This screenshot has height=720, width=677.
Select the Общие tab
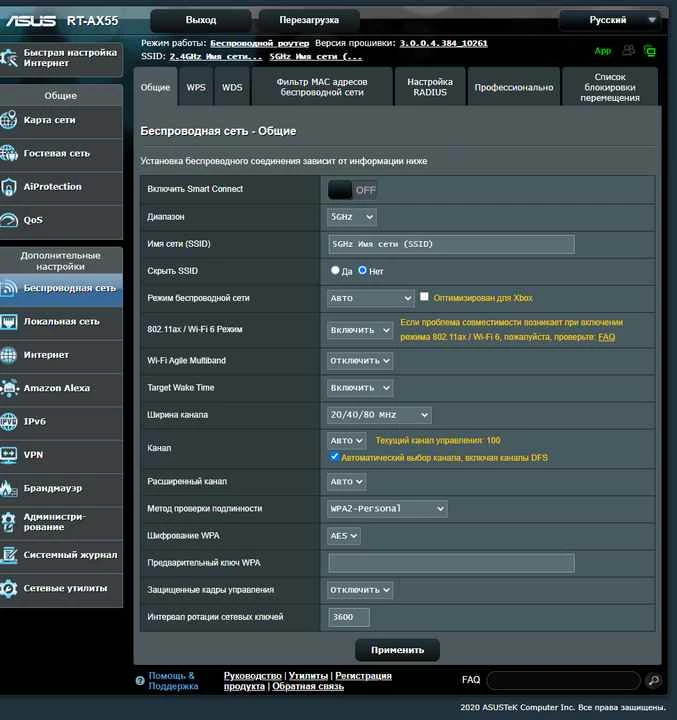(155, 87)
